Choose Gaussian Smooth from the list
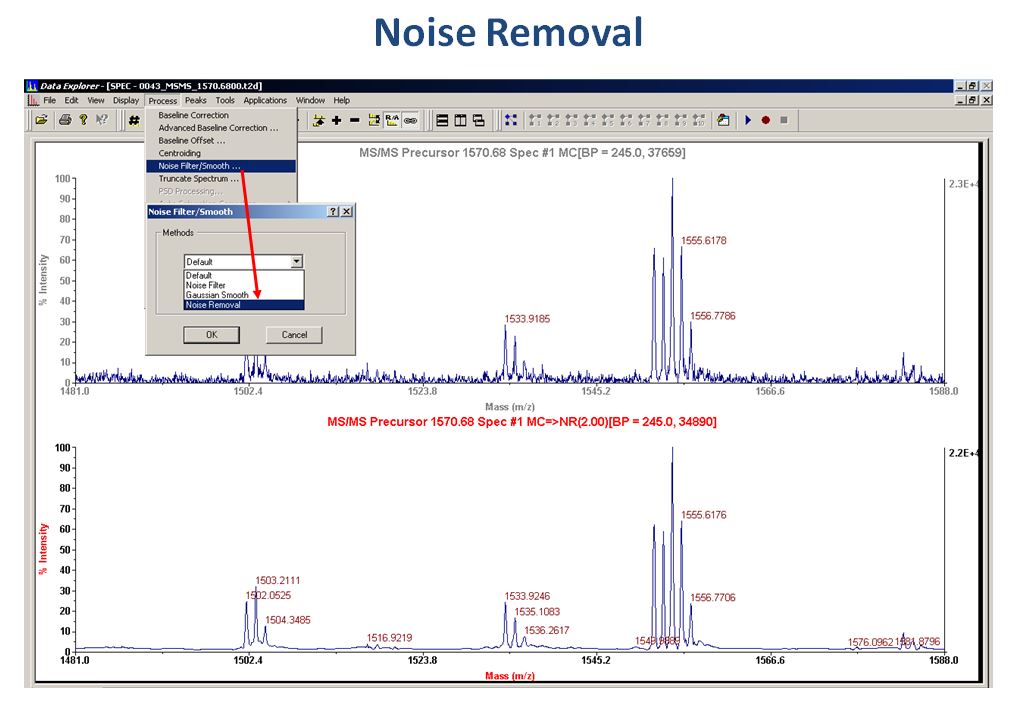 click(217, 295)
